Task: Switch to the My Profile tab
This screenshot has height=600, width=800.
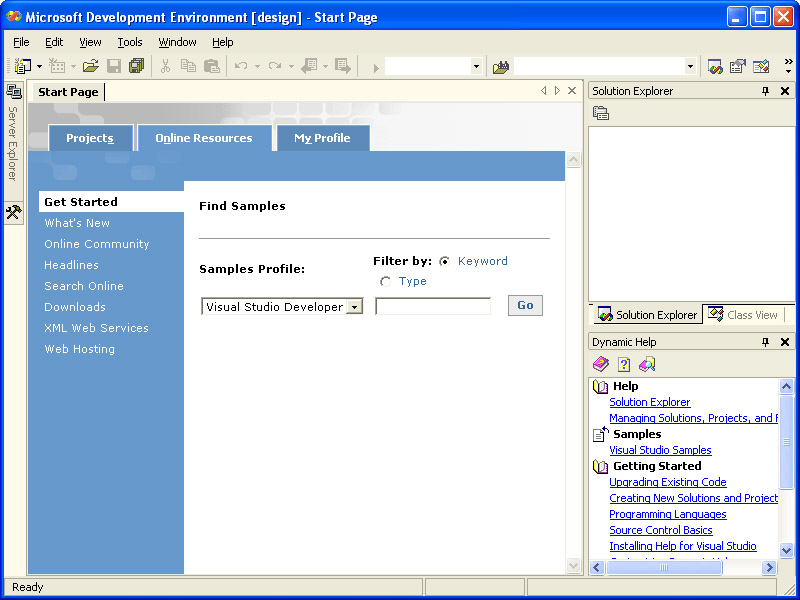Action: pos(322,138)
